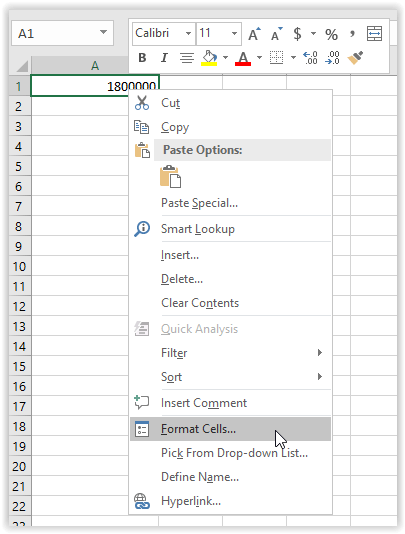Screen dimensions: 405x534
Task: Click cell A1 containing 1800000
Action: 95,85
